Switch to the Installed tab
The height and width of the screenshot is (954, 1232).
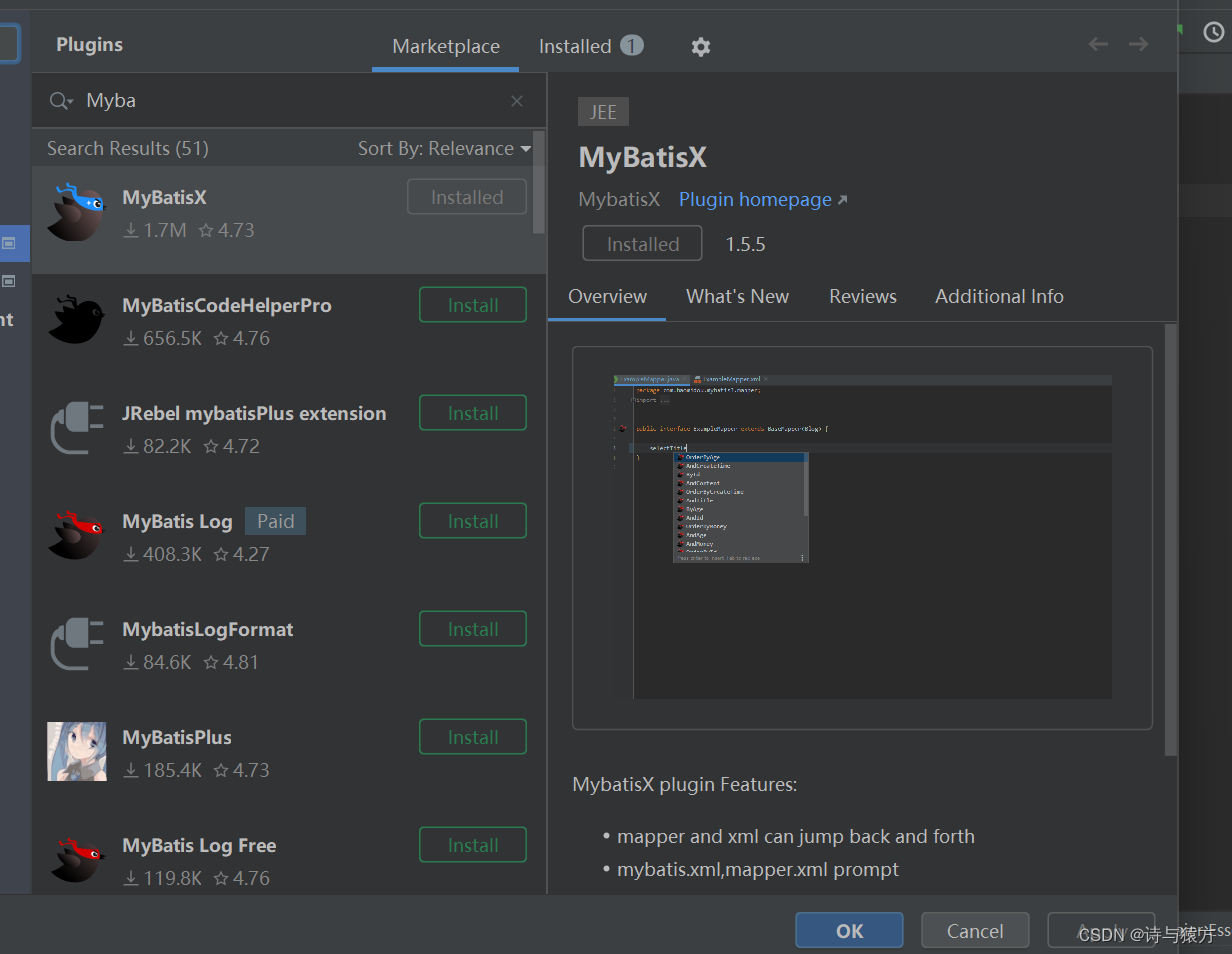(x=591, y=46)
